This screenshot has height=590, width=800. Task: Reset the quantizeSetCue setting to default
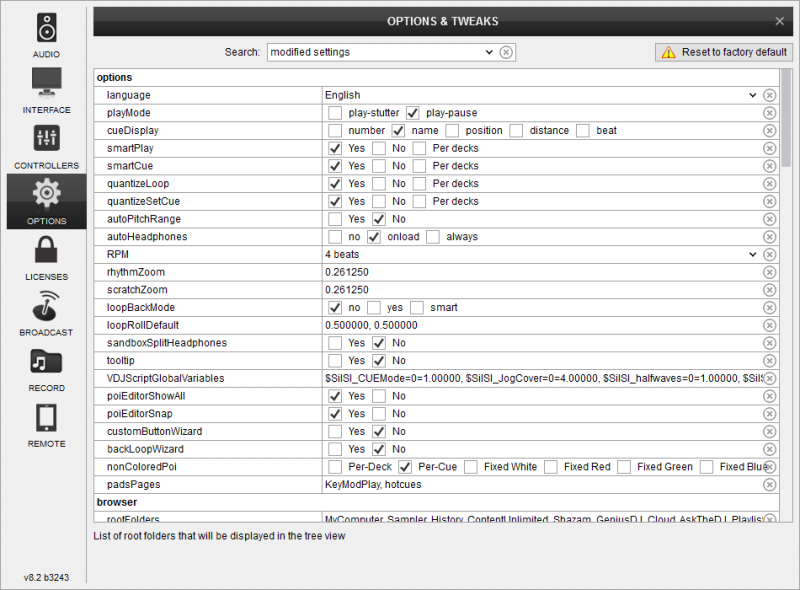(769, 202)
